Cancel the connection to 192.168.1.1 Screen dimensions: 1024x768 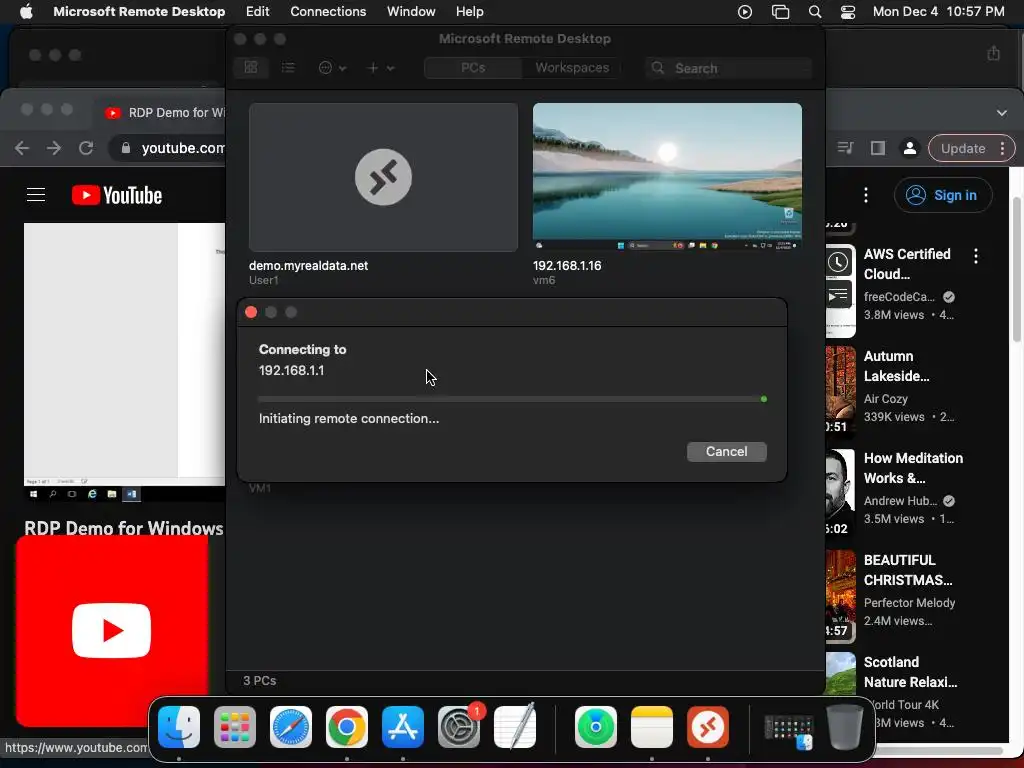[x=726, y=451]
